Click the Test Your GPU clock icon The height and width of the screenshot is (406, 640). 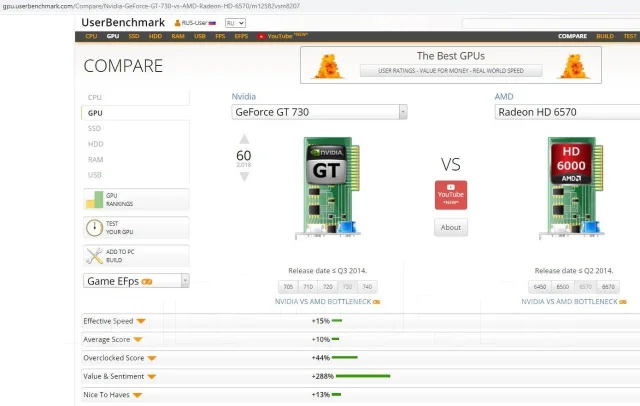[x=94, y=228]
